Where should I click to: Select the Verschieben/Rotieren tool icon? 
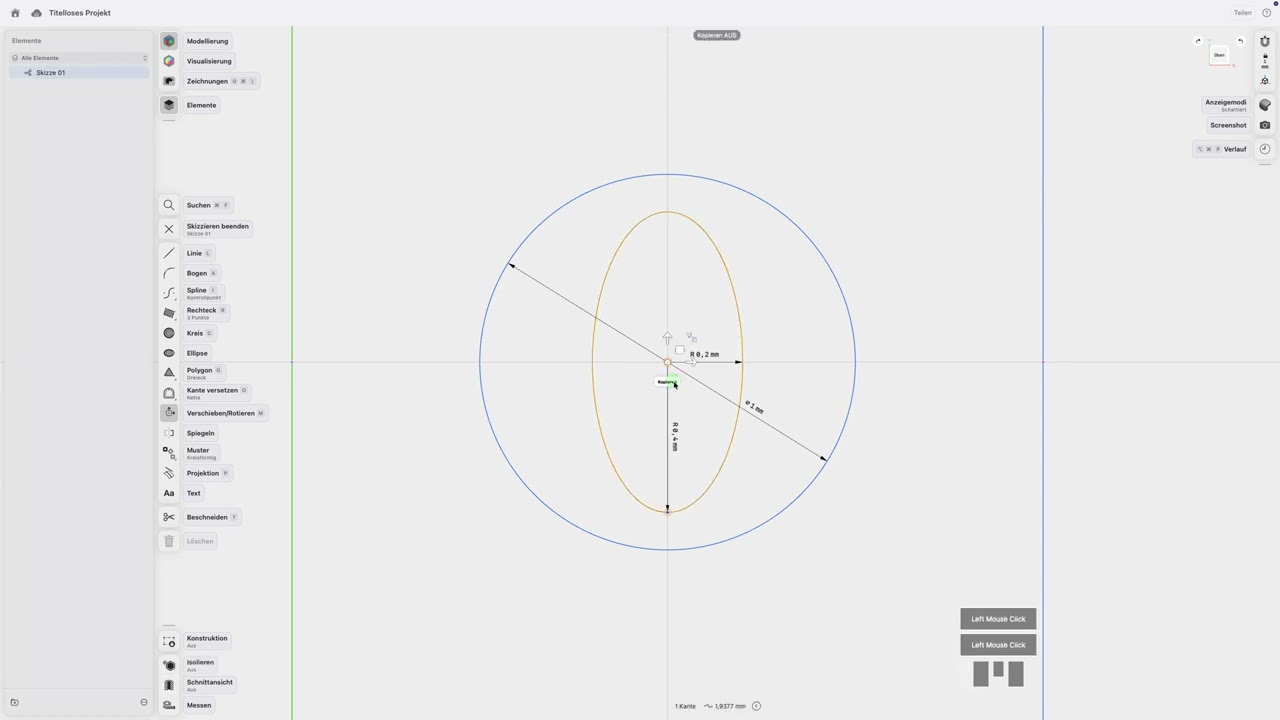click(169, 413)
